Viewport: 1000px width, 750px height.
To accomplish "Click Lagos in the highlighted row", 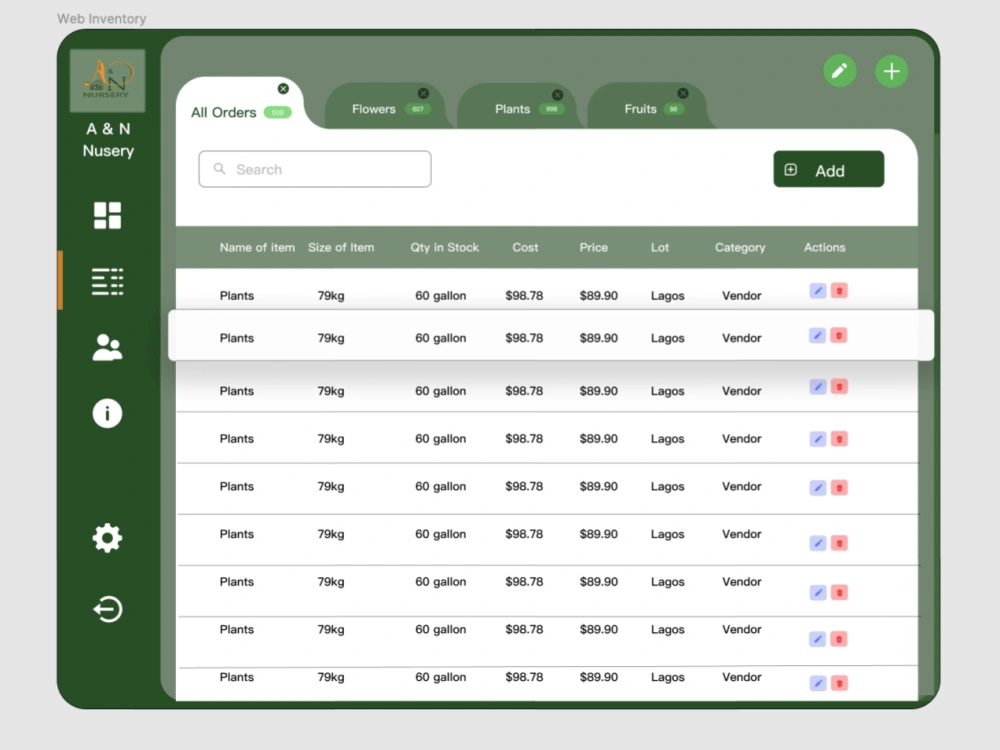I will [x=668, y=338].
